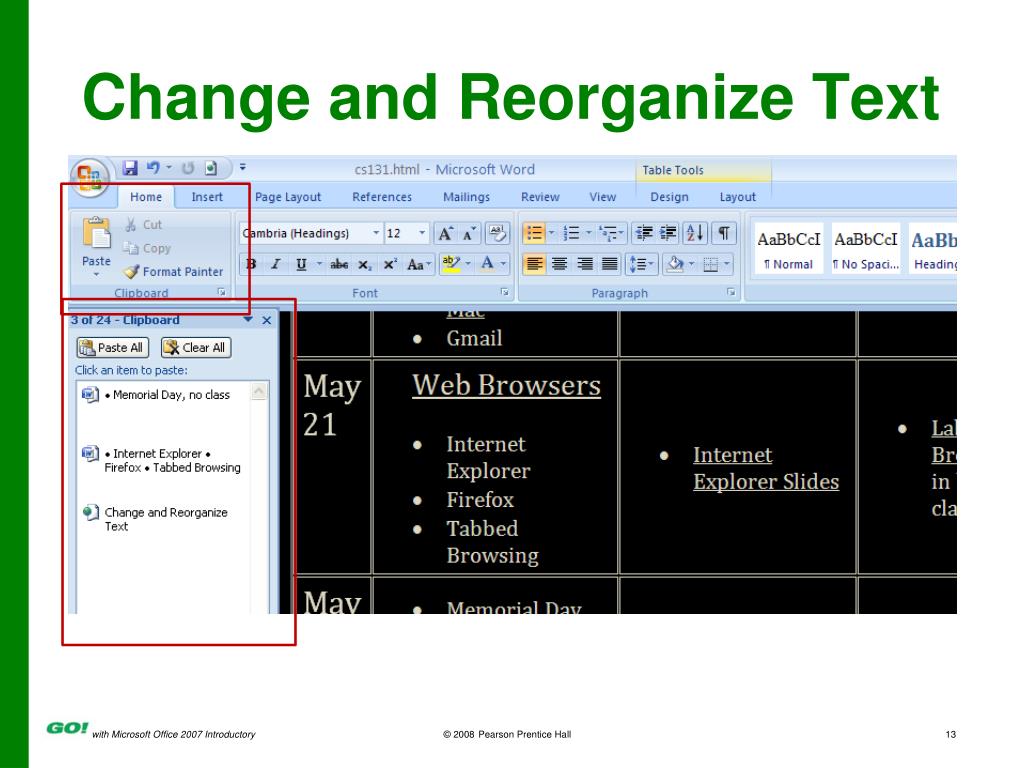Viewport: 1024px width, 768px height.
Task: Toggle bold formatting
Action: (251, 264)
